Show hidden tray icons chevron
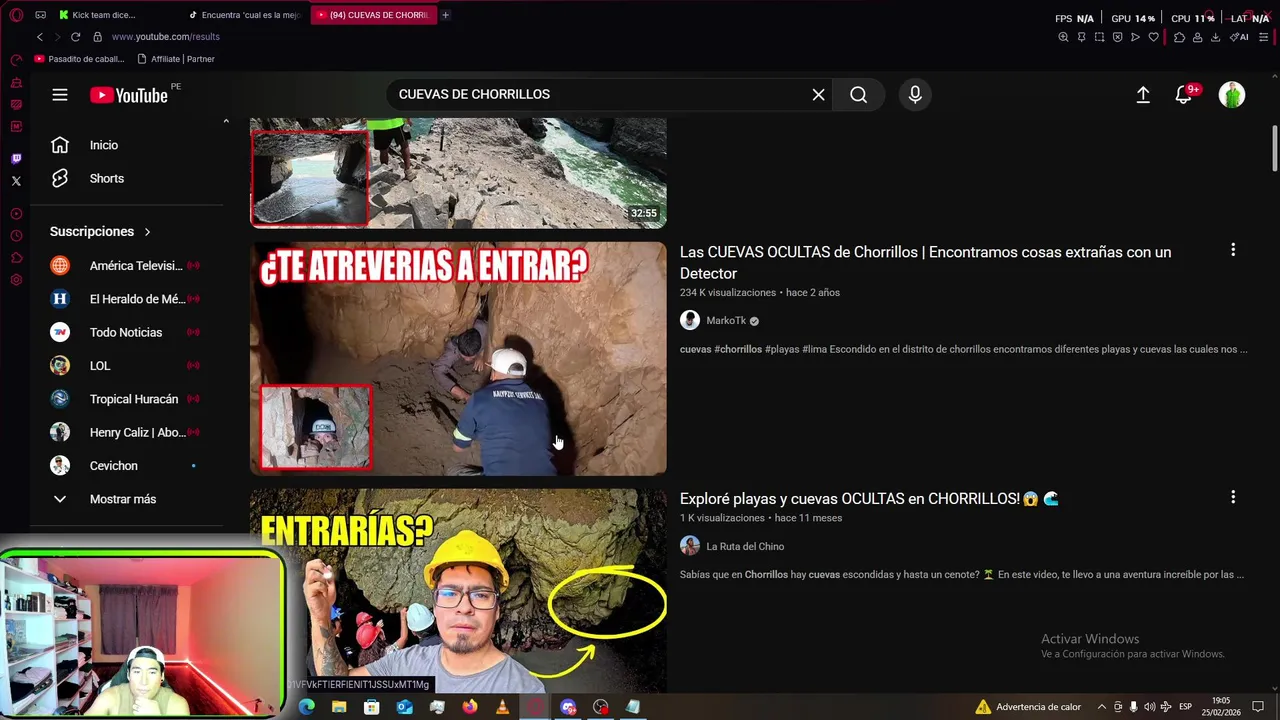1280x720 pixels. (1102, 707)
